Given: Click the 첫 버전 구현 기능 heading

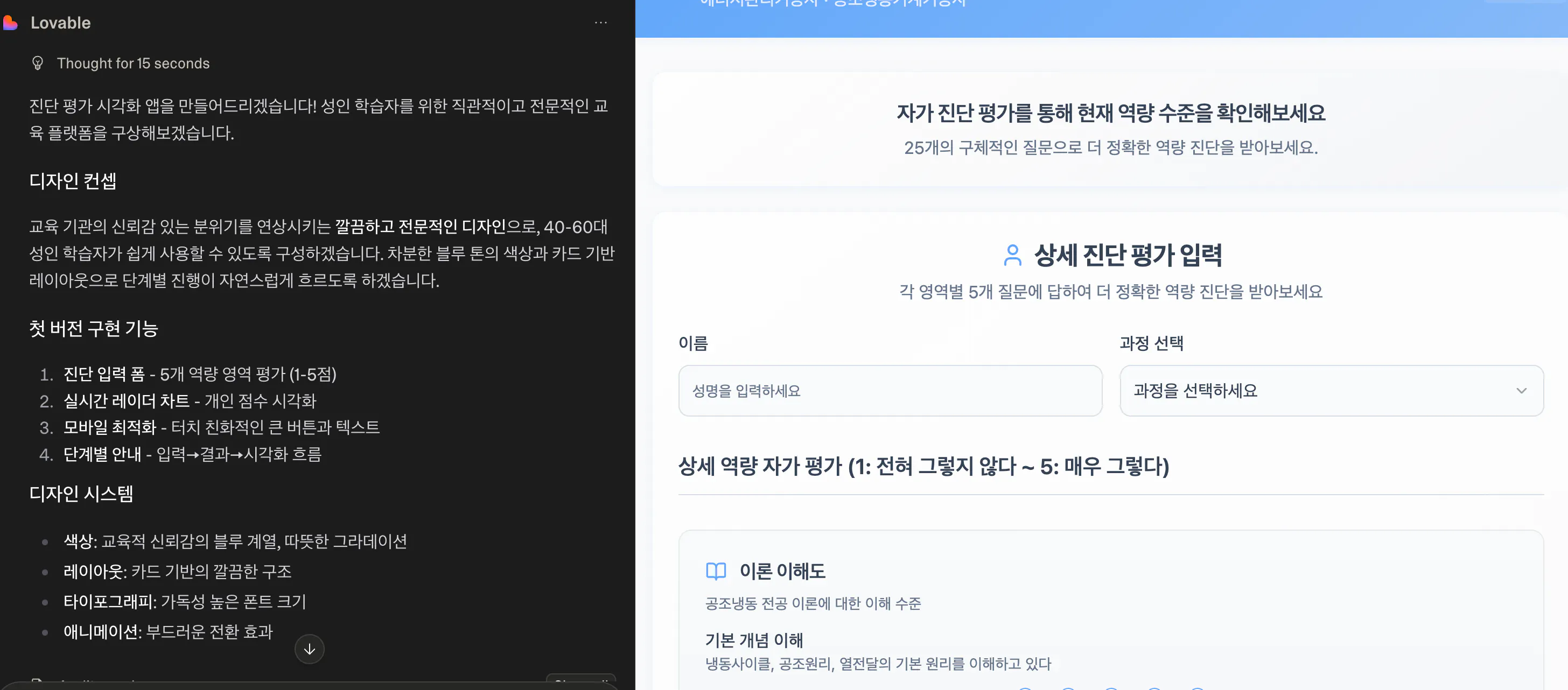Looking at the screenshot, I should [x=94, y=328].
